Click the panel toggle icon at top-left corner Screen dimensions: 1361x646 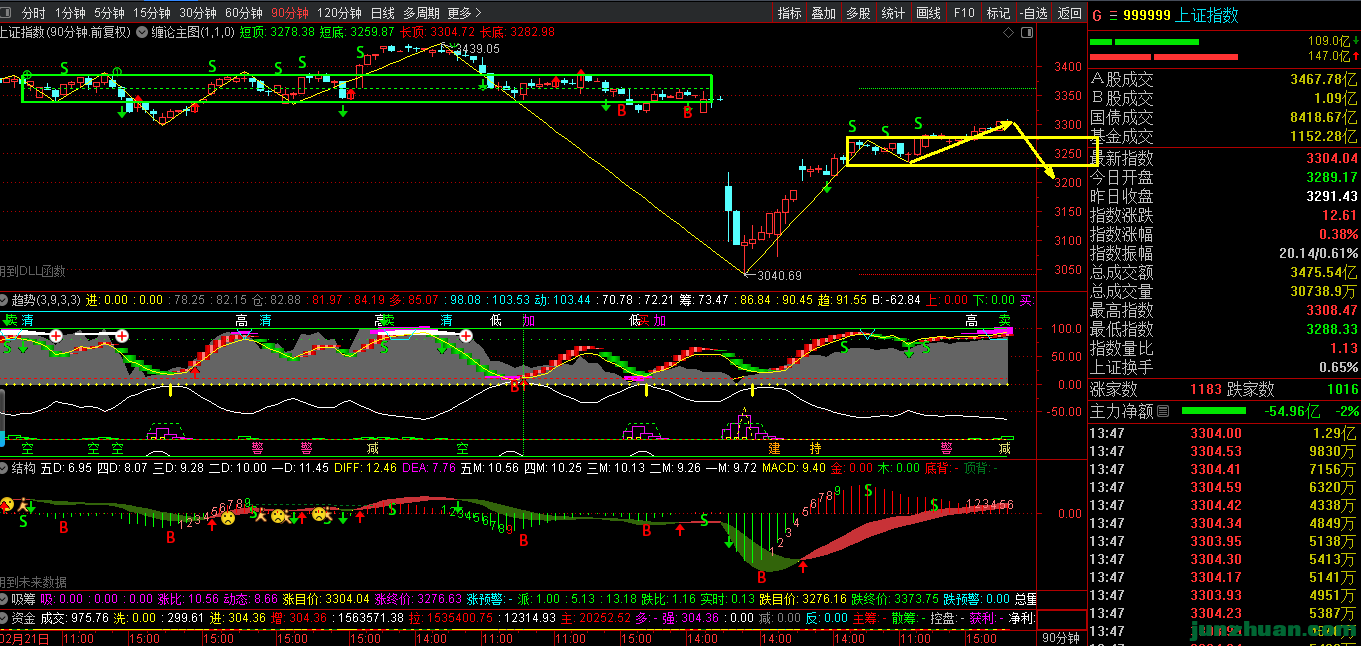coord(8,13)
